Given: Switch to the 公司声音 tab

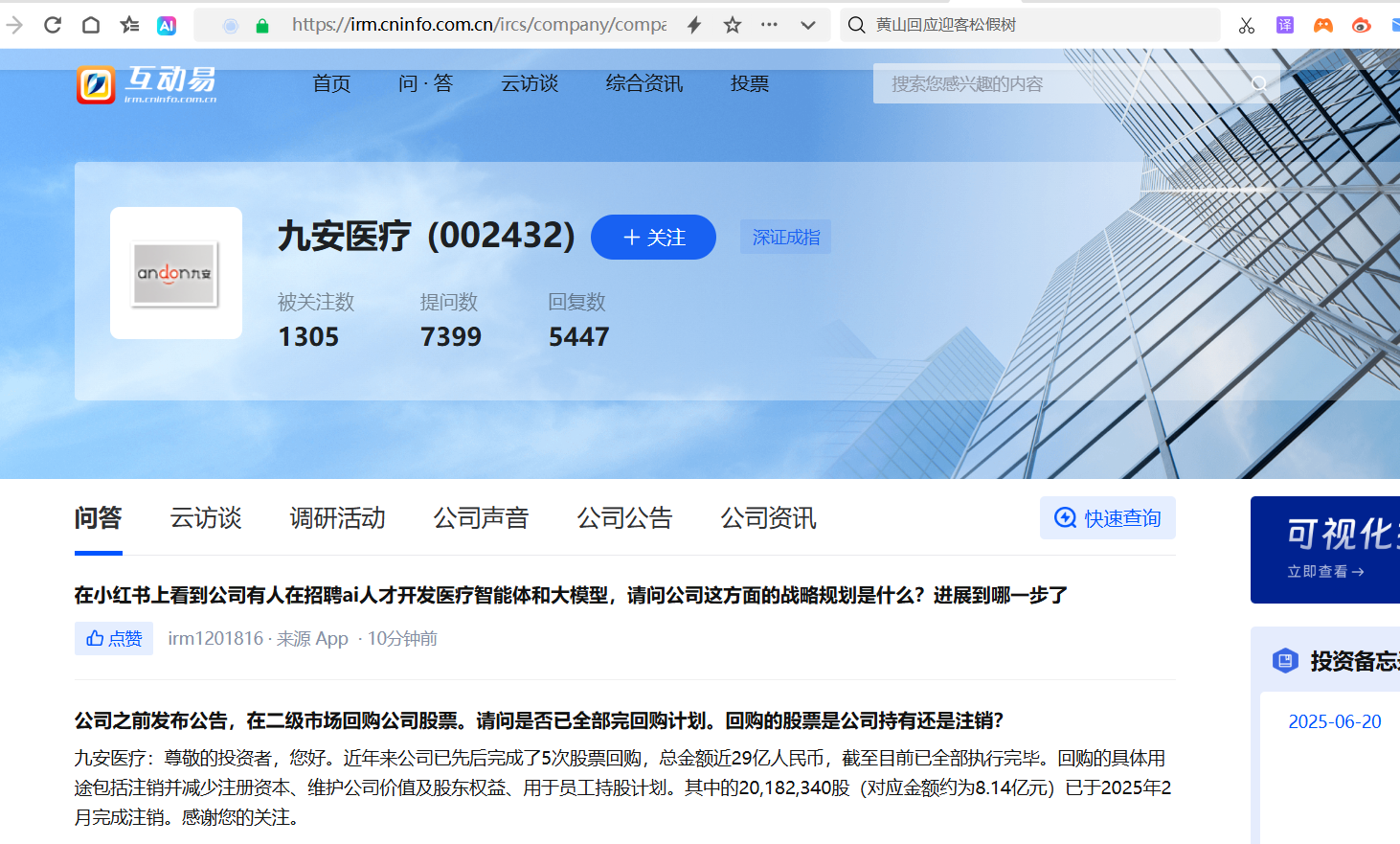Looking at the screenshot, I should point(482,518).
